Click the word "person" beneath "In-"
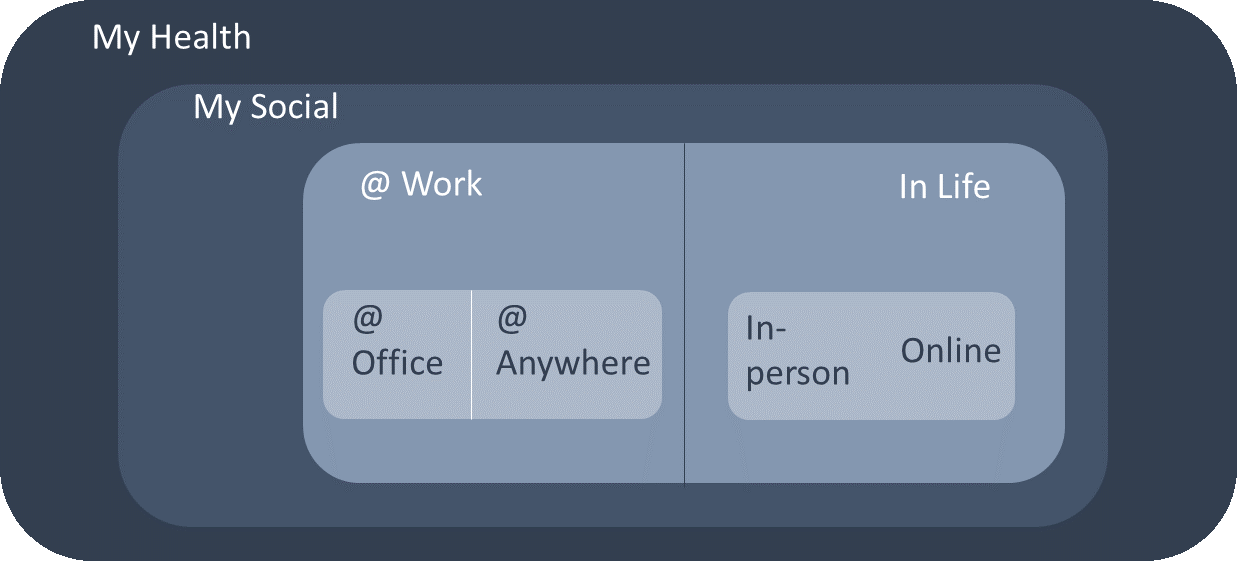This screenshot has width=1237, height=561. pyautogui.click(x=797, y=373)
